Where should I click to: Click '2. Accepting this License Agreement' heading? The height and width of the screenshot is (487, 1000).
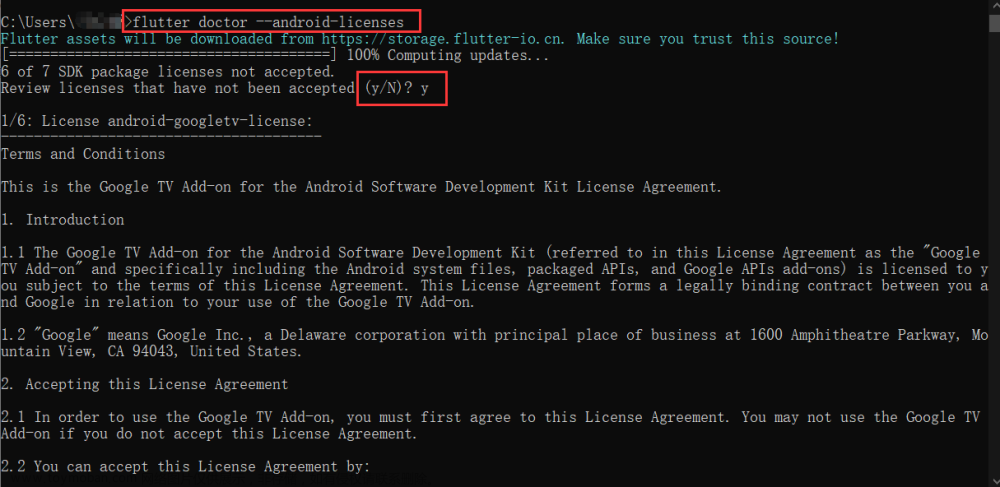tap(145, 384)
